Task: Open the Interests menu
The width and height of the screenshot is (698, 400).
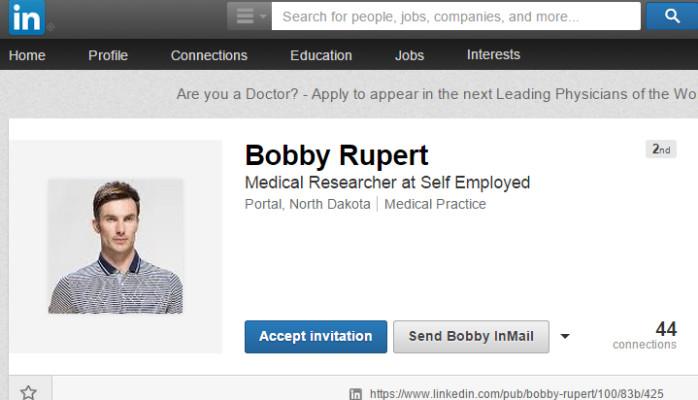Action: tap(493, 55)
